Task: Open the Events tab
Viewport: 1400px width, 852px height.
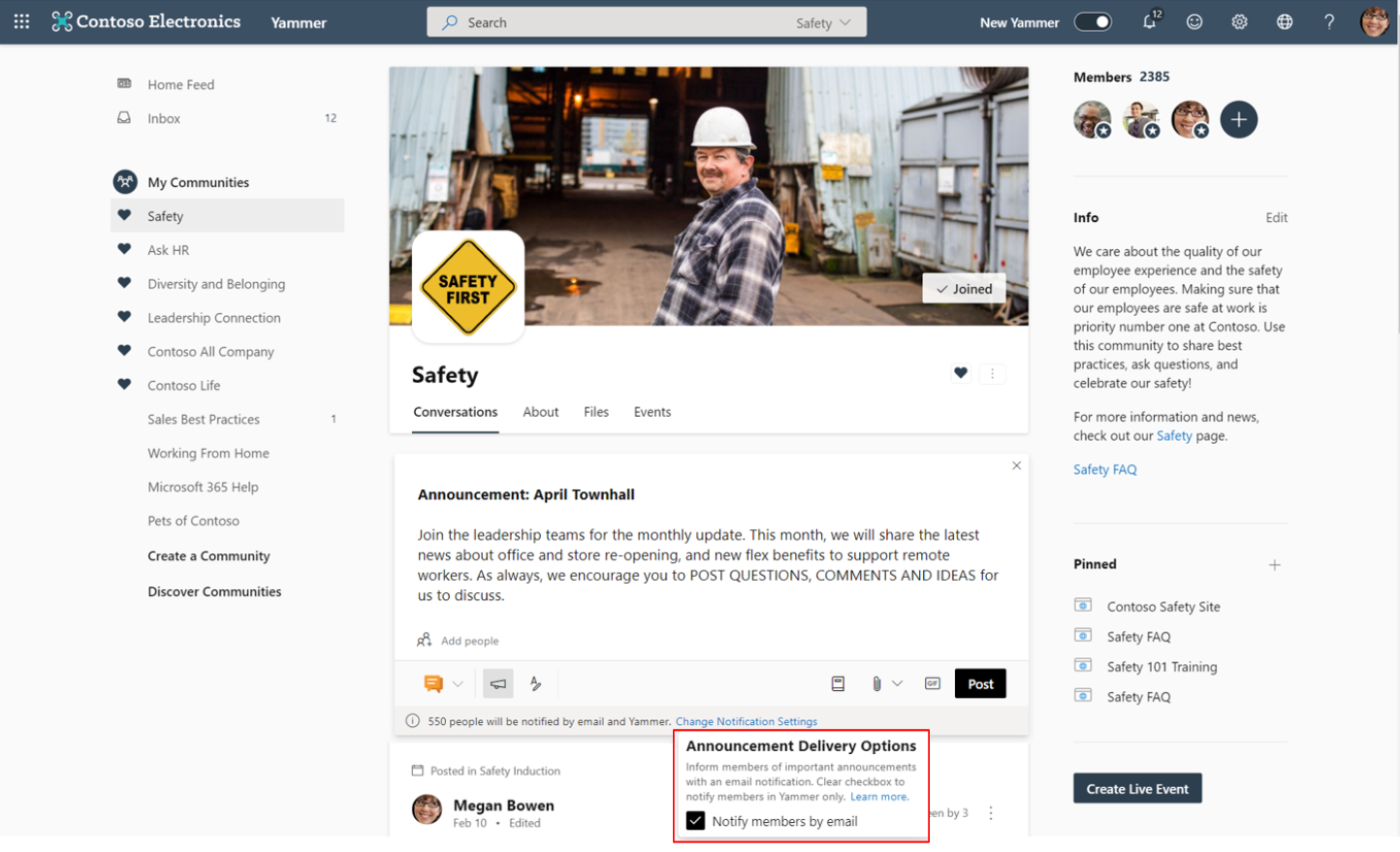Action: (652, 412)
